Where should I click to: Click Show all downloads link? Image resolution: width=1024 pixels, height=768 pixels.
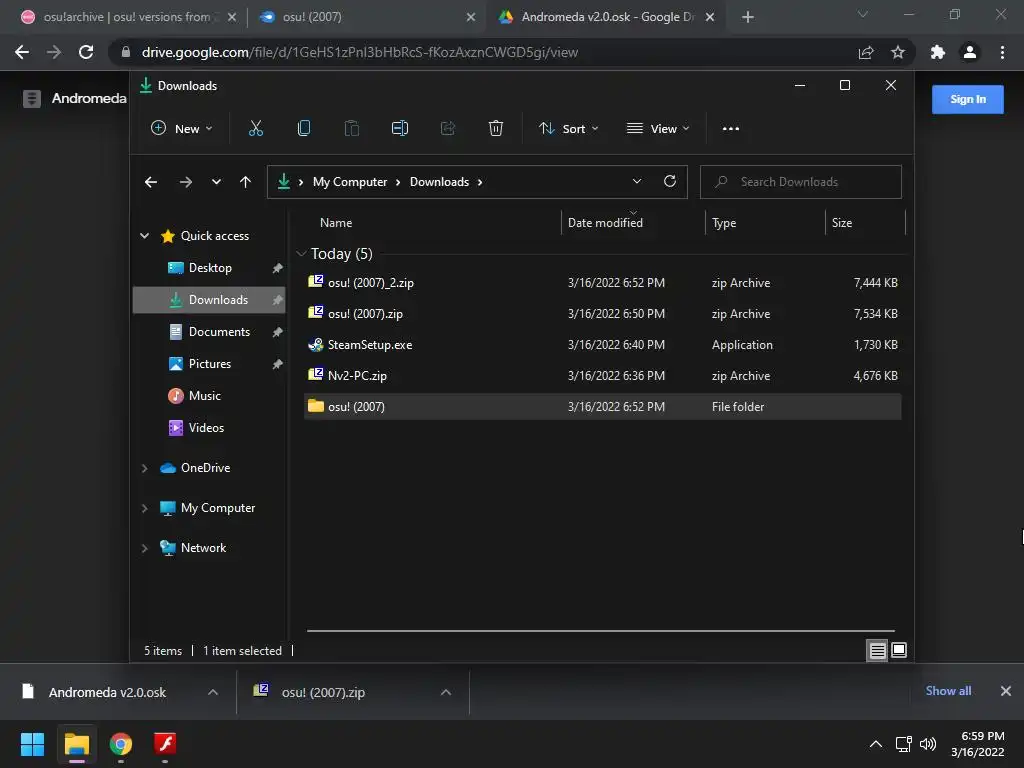coord(948,691)
